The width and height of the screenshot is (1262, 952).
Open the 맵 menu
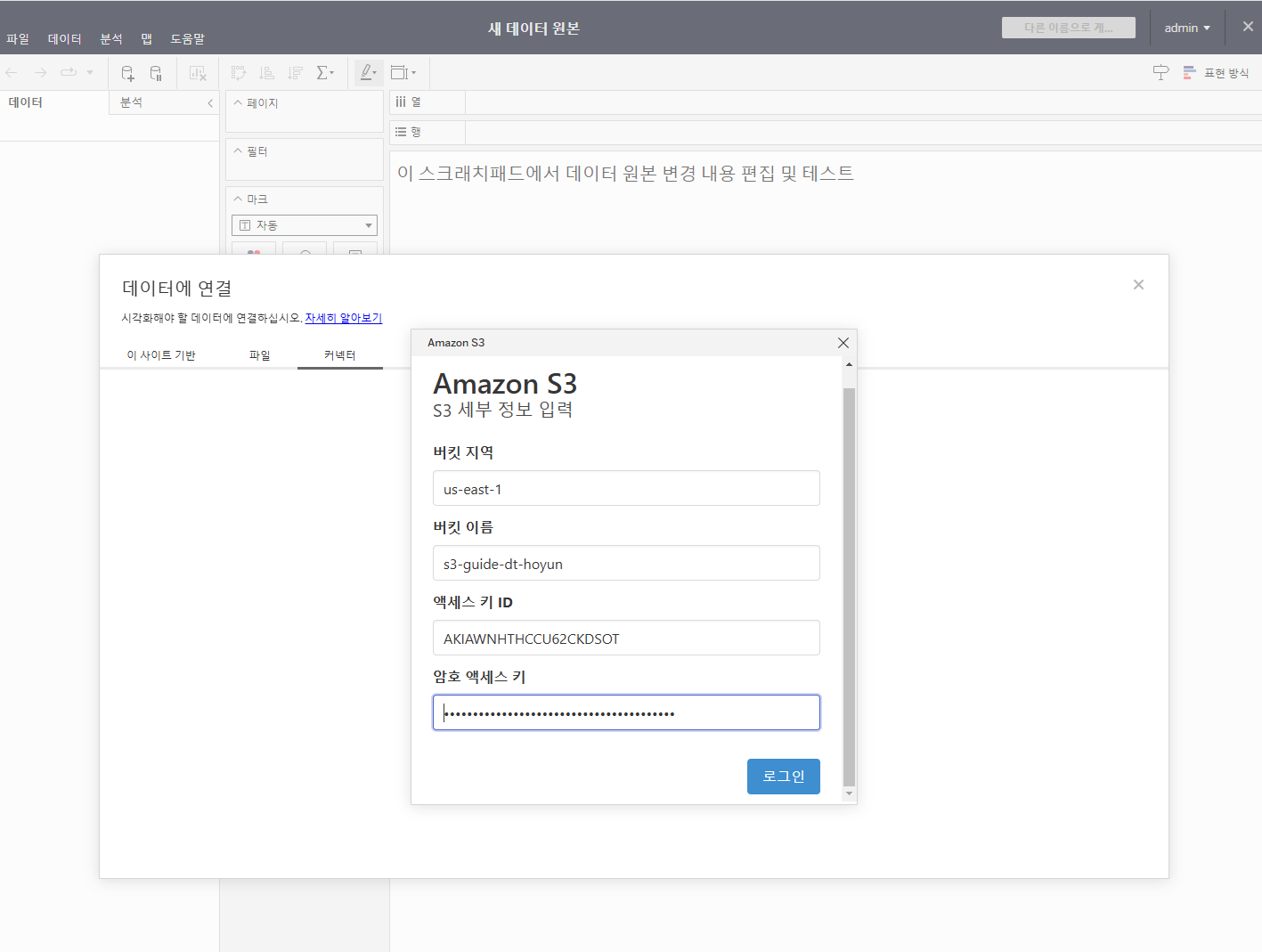tap(146, 39)
